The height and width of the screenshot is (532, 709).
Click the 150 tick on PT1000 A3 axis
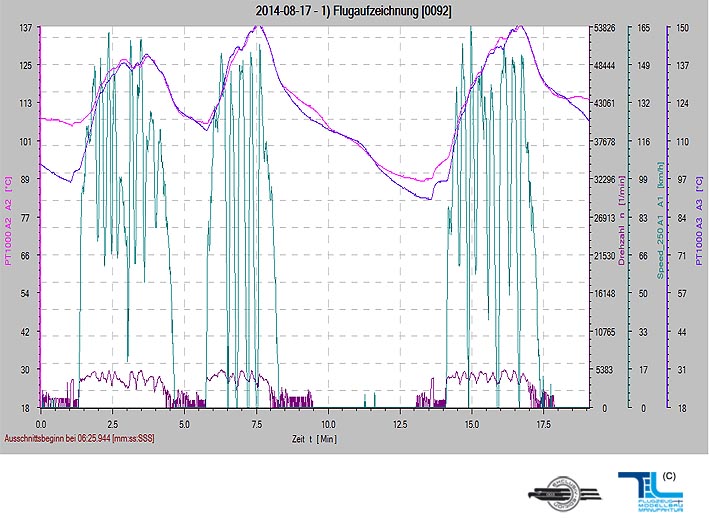pyautogui.click(x=683, y=28)
